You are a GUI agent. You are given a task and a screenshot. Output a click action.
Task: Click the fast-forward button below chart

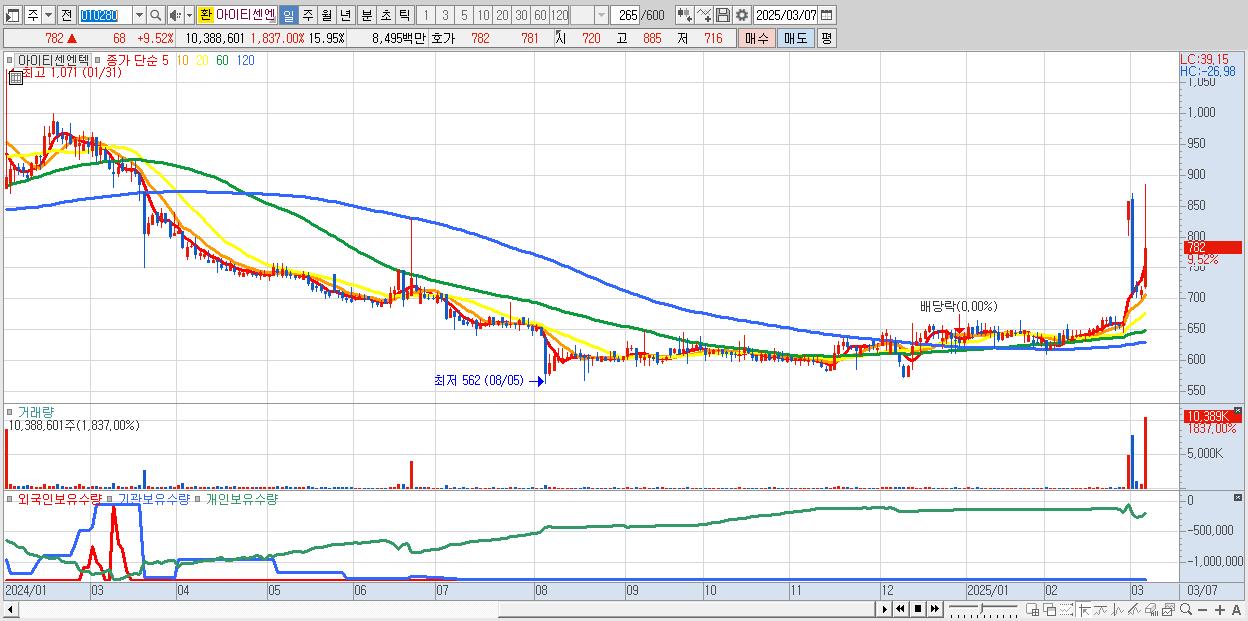934,609
